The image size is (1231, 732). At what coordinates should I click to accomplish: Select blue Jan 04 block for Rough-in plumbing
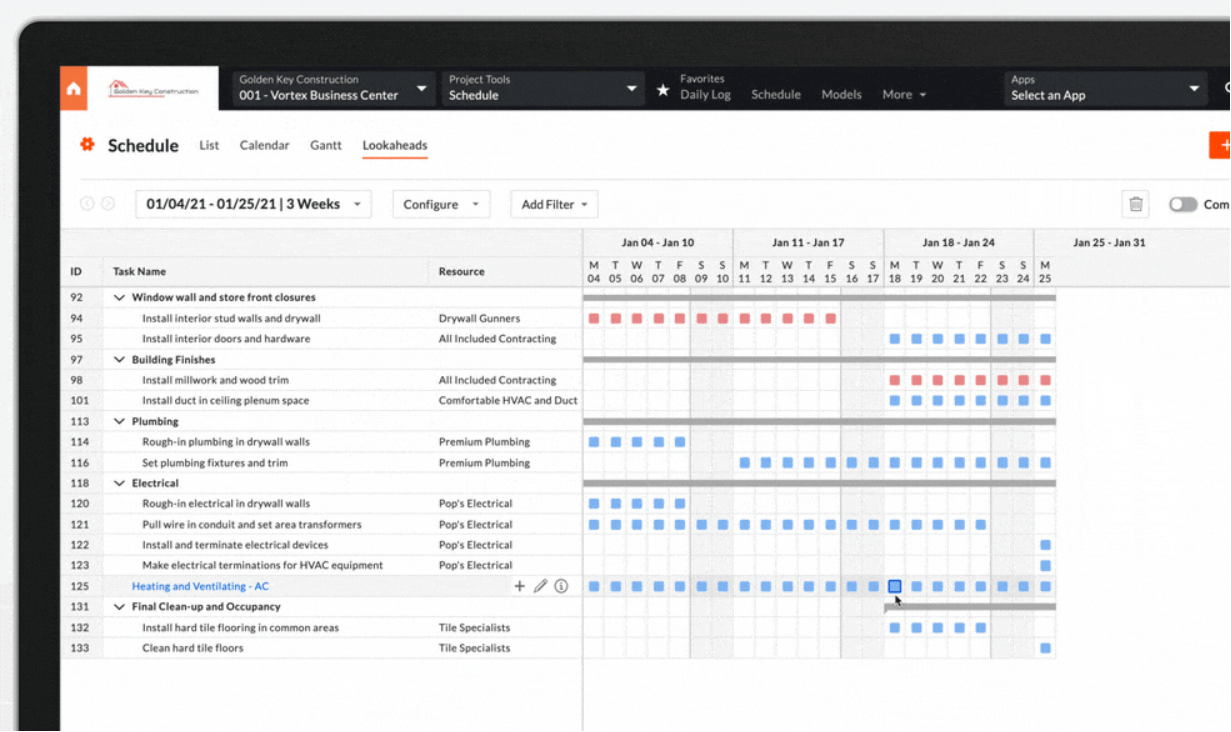click(x=594, y=441)
